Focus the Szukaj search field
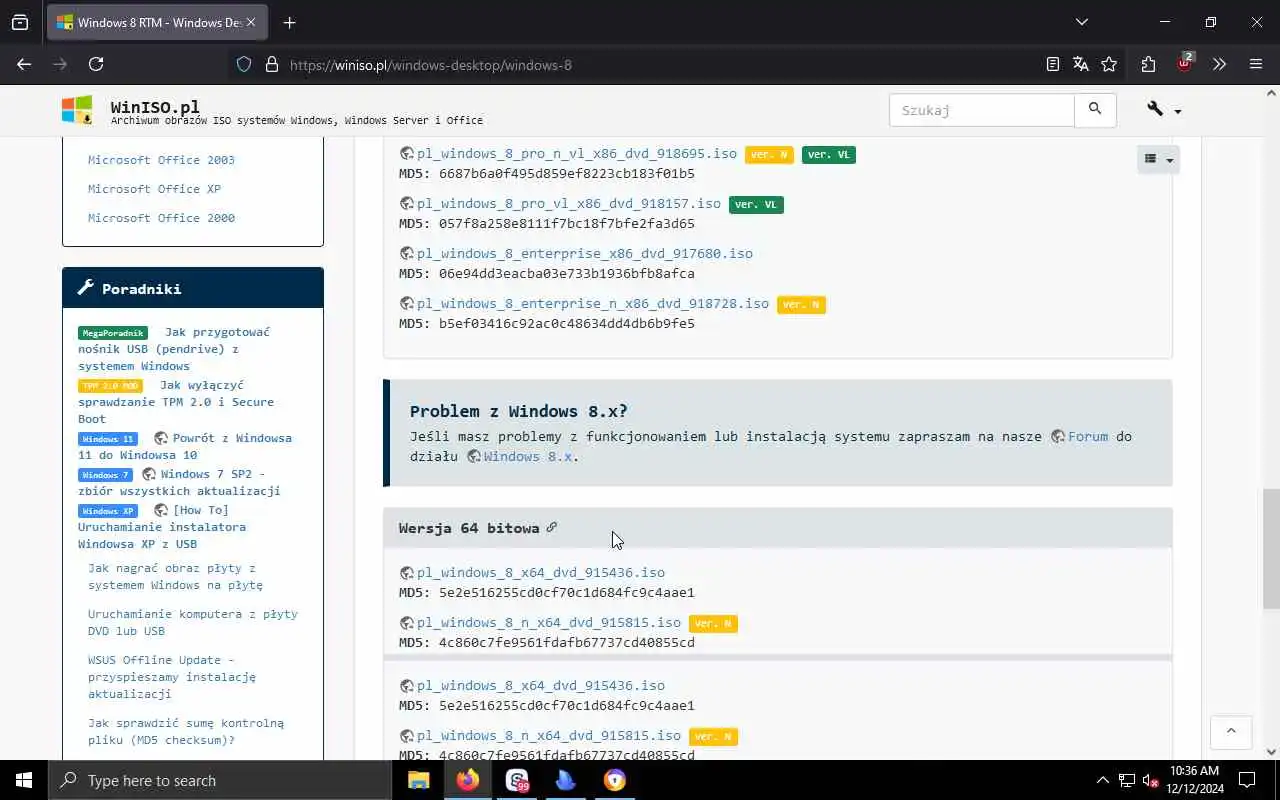The image size is (1280, 800). [982, 110]
